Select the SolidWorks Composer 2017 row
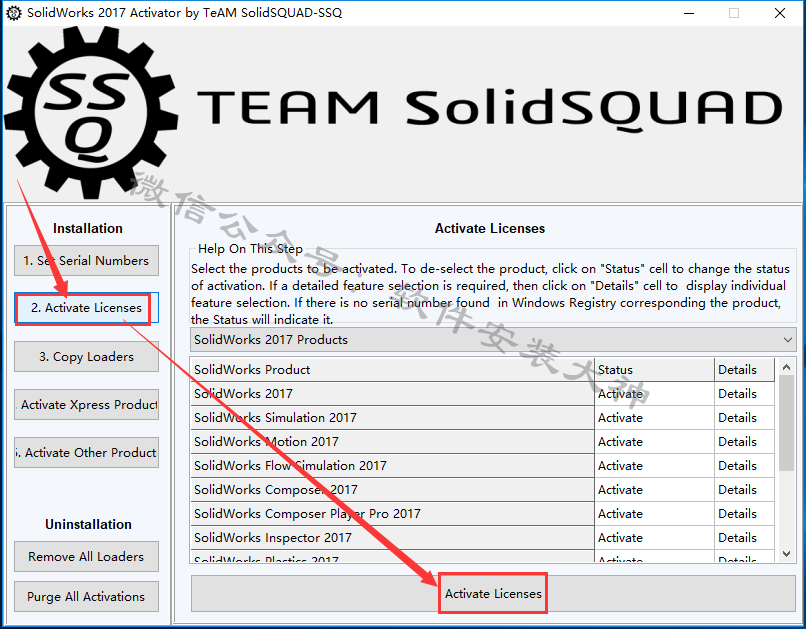Image resolution: width=806 pixels, height=629 pixels. point(392,490)
